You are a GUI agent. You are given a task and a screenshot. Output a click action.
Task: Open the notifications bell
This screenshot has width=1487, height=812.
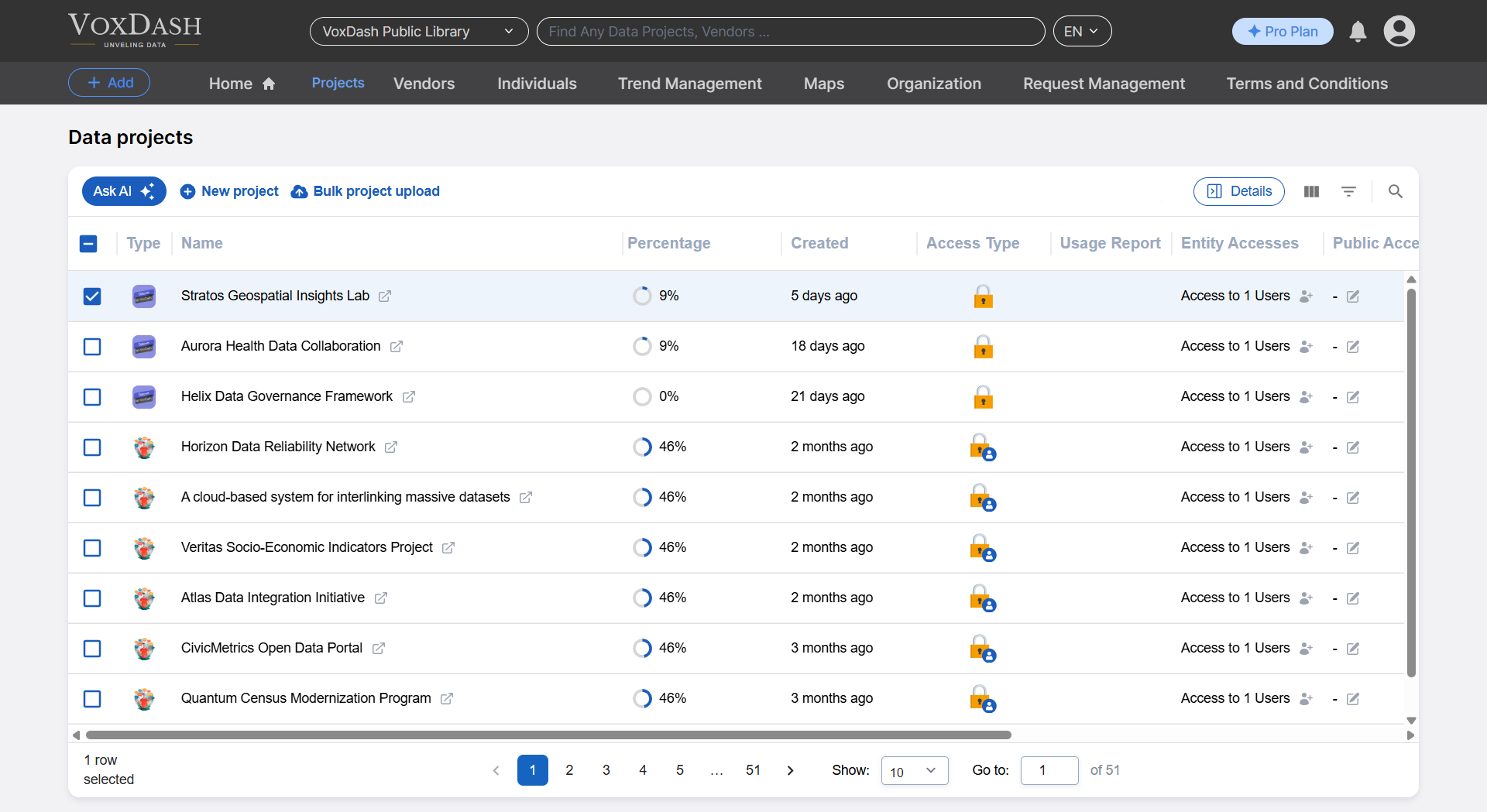click(x=1358, y=32)
